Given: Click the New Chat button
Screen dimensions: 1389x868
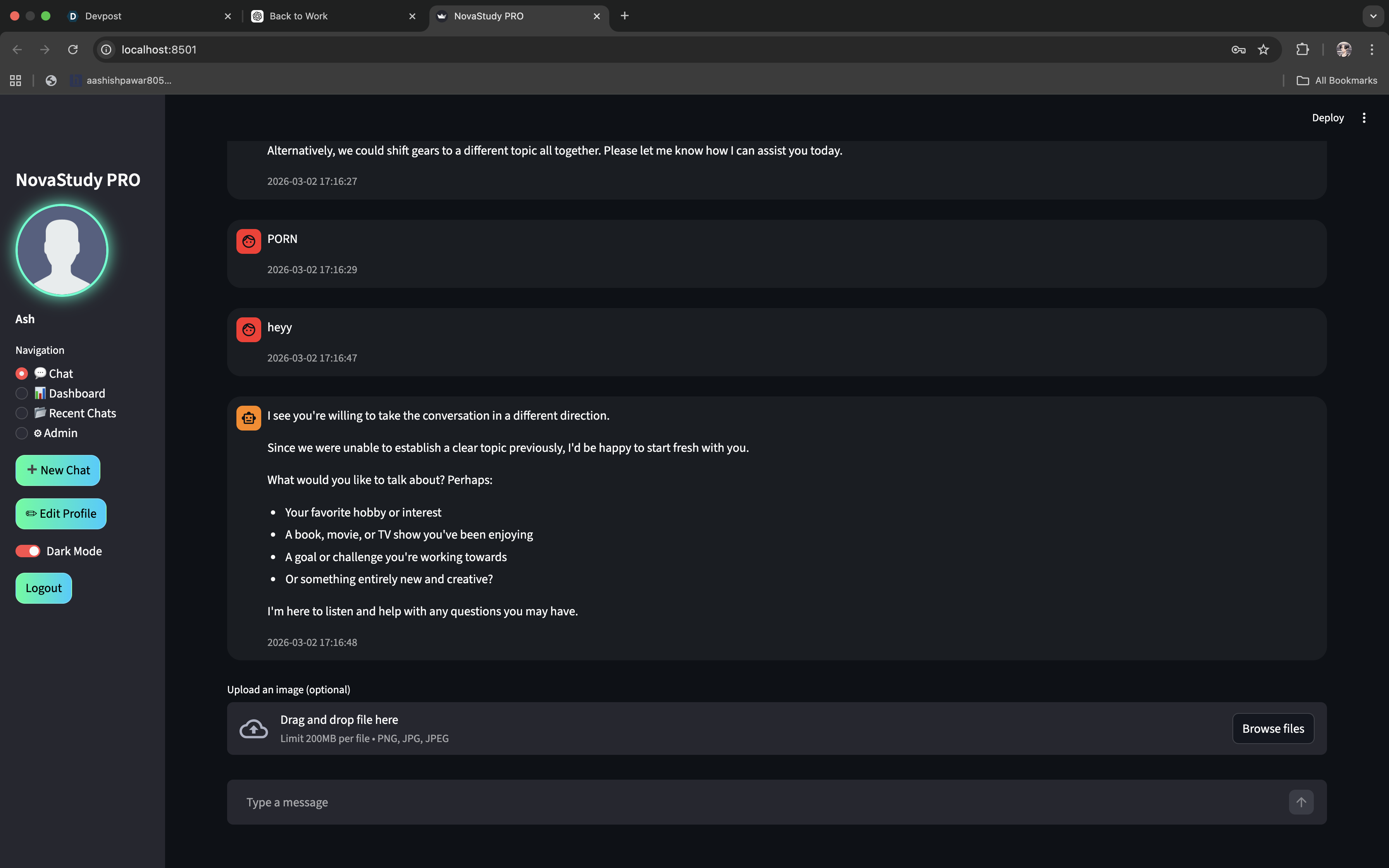Looking at the screenshot, I should pos(58,470).
